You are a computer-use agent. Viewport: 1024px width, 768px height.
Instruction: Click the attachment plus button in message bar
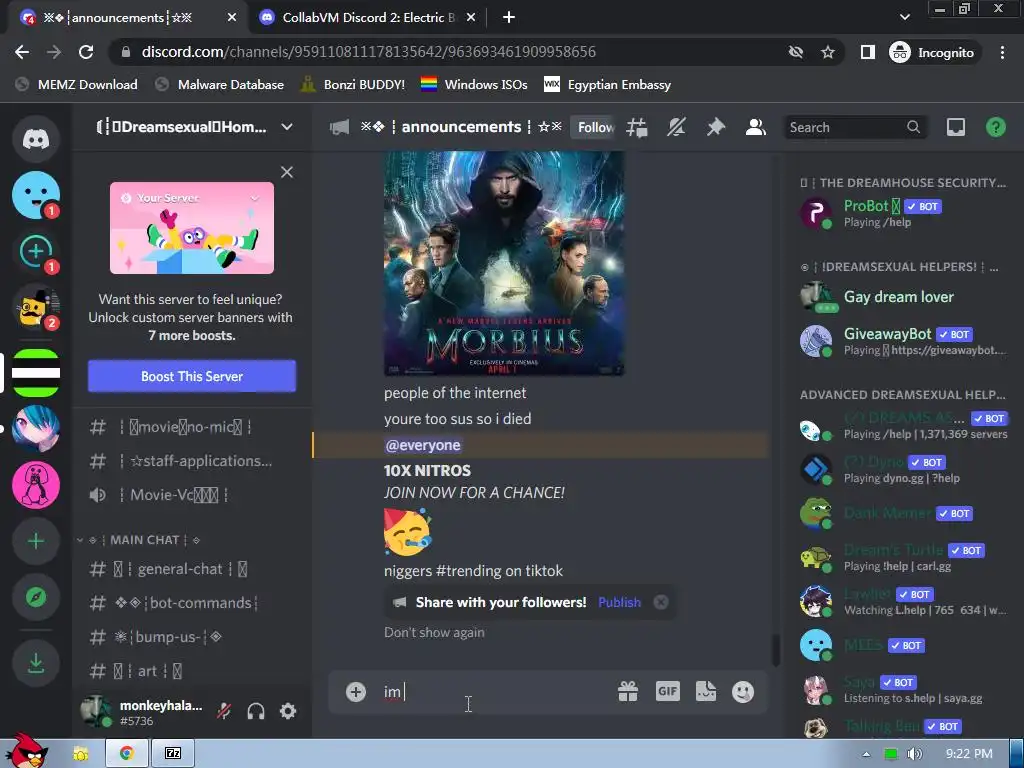(x=355, y=692)
